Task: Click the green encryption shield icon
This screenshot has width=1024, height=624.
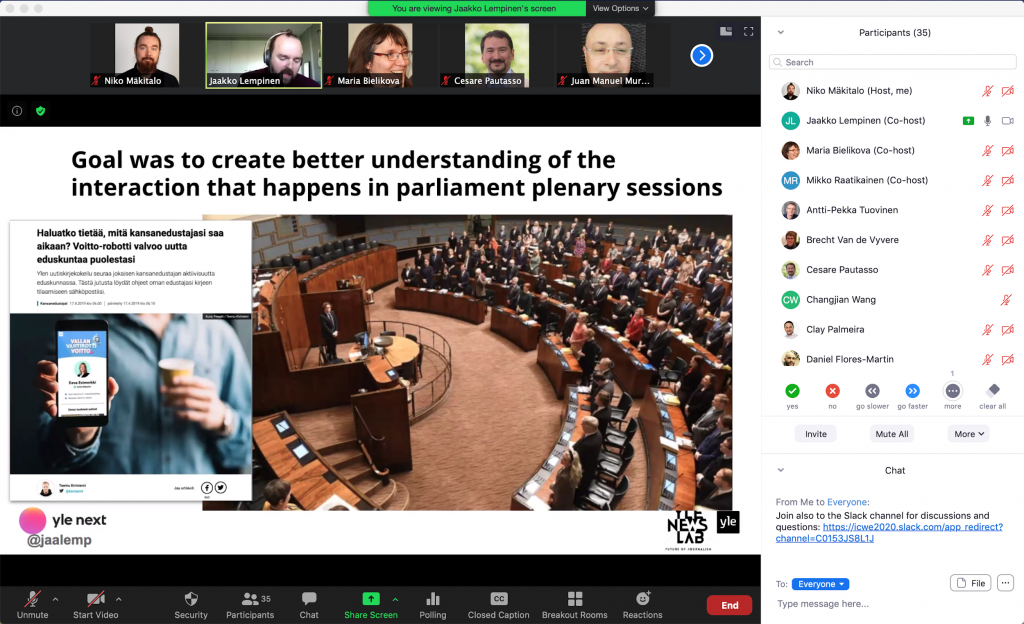Action: 41,111
